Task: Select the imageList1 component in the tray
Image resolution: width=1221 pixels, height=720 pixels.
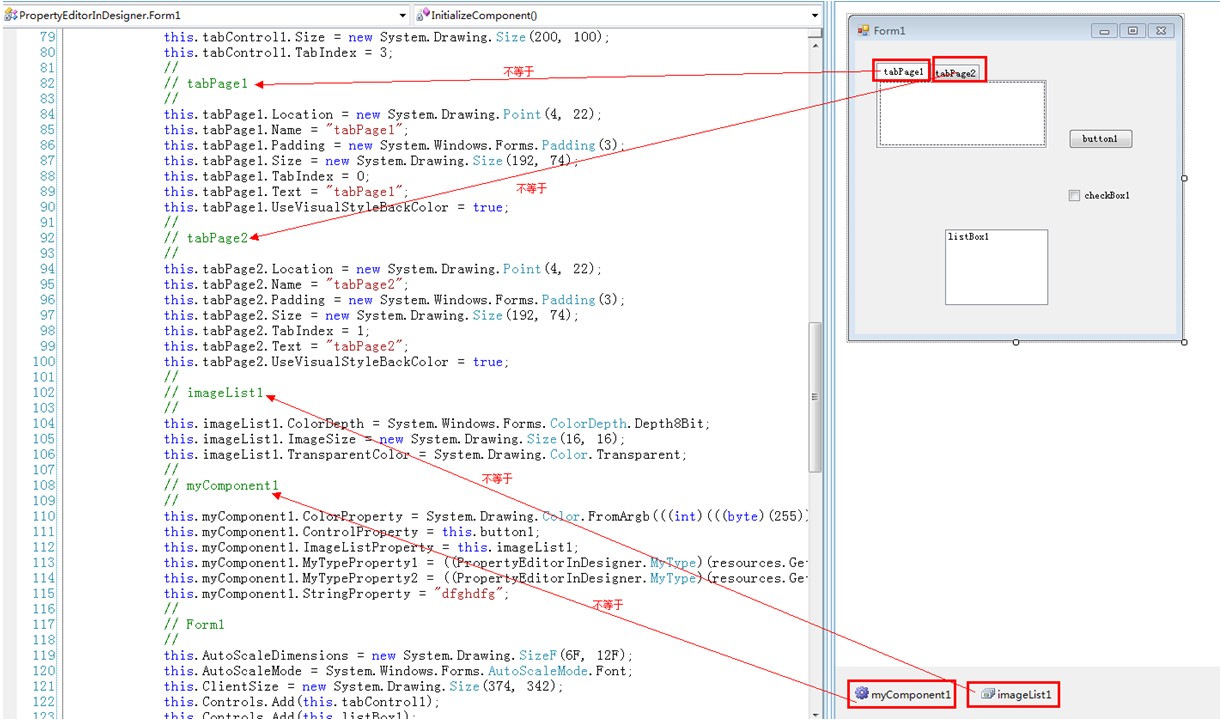Action: point(1014,694)
